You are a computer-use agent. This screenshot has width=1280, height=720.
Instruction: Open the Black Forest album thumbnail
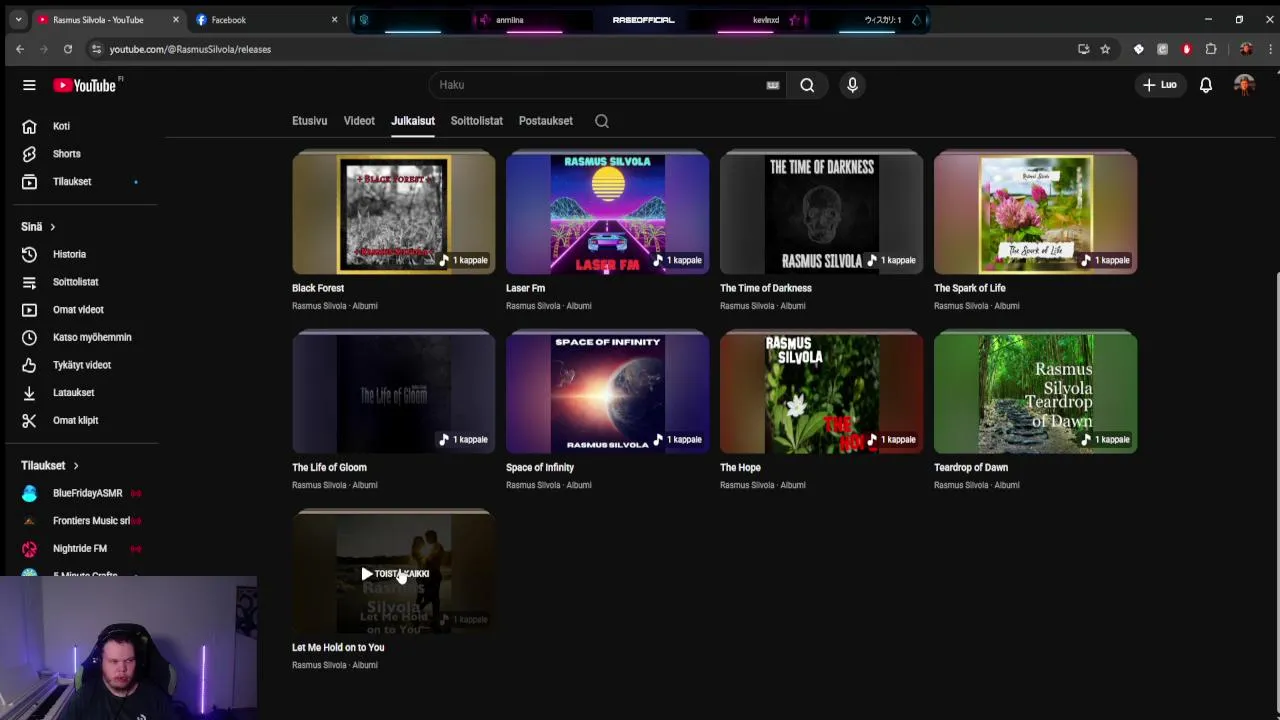coord(393,213)
